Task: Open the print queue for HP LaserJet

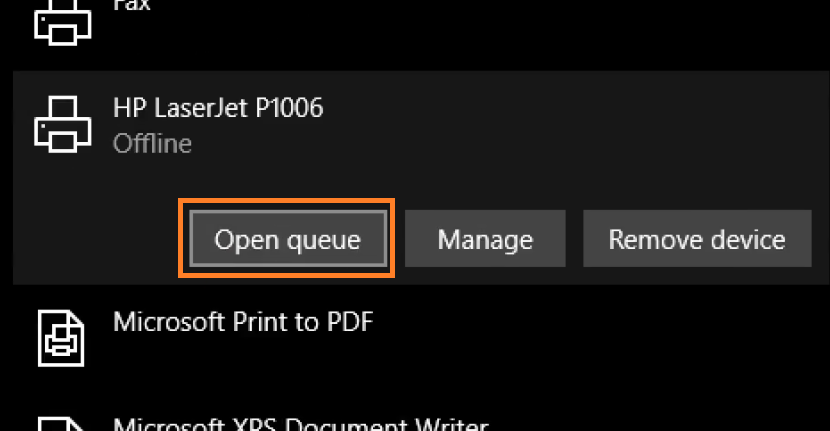Action: coord(287,240)
